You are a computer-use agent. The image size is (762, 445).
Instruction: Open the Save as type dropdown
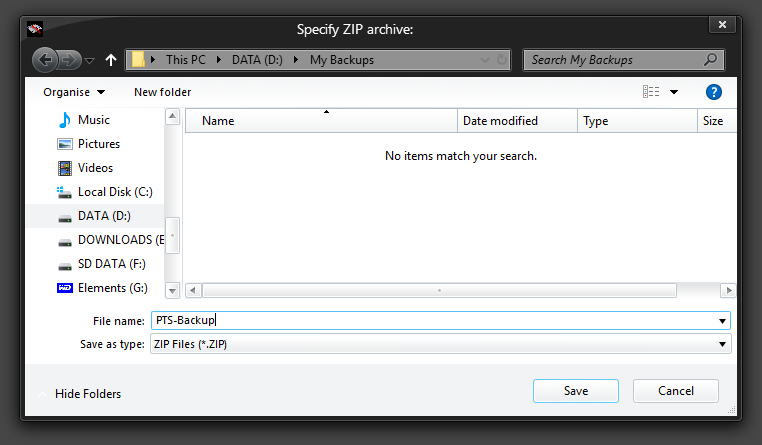[440, 344]
